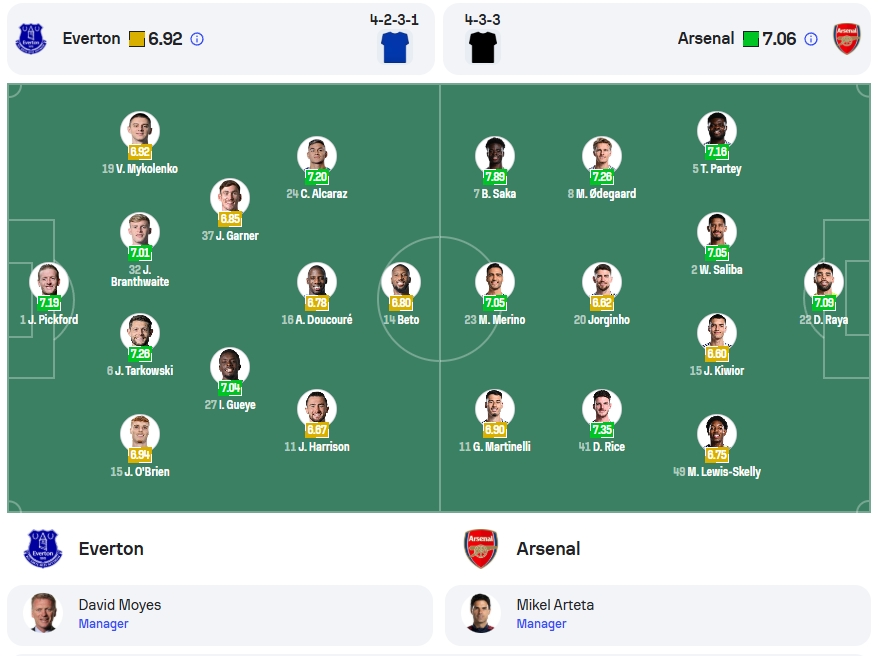
Task: Select D. Raya's goalkeeper avatar
Action: tap(824, 281)
